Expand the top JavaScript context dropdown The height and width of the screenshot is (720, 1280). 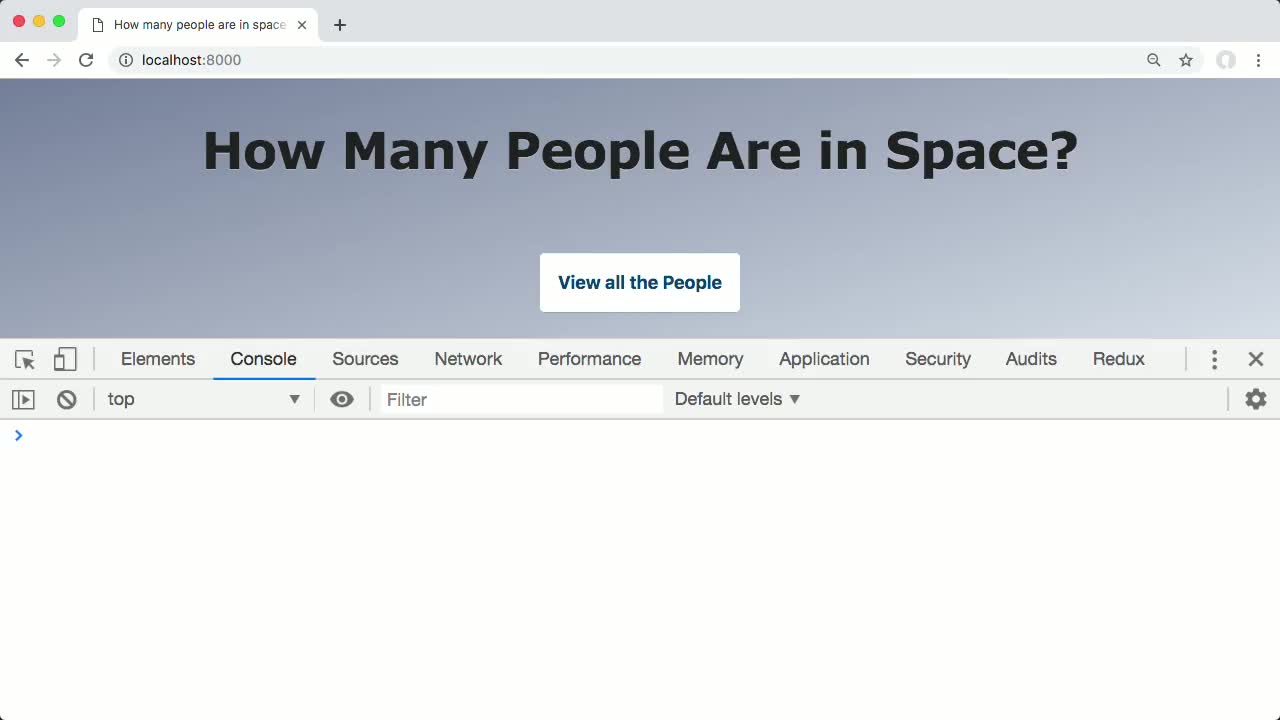204,399
